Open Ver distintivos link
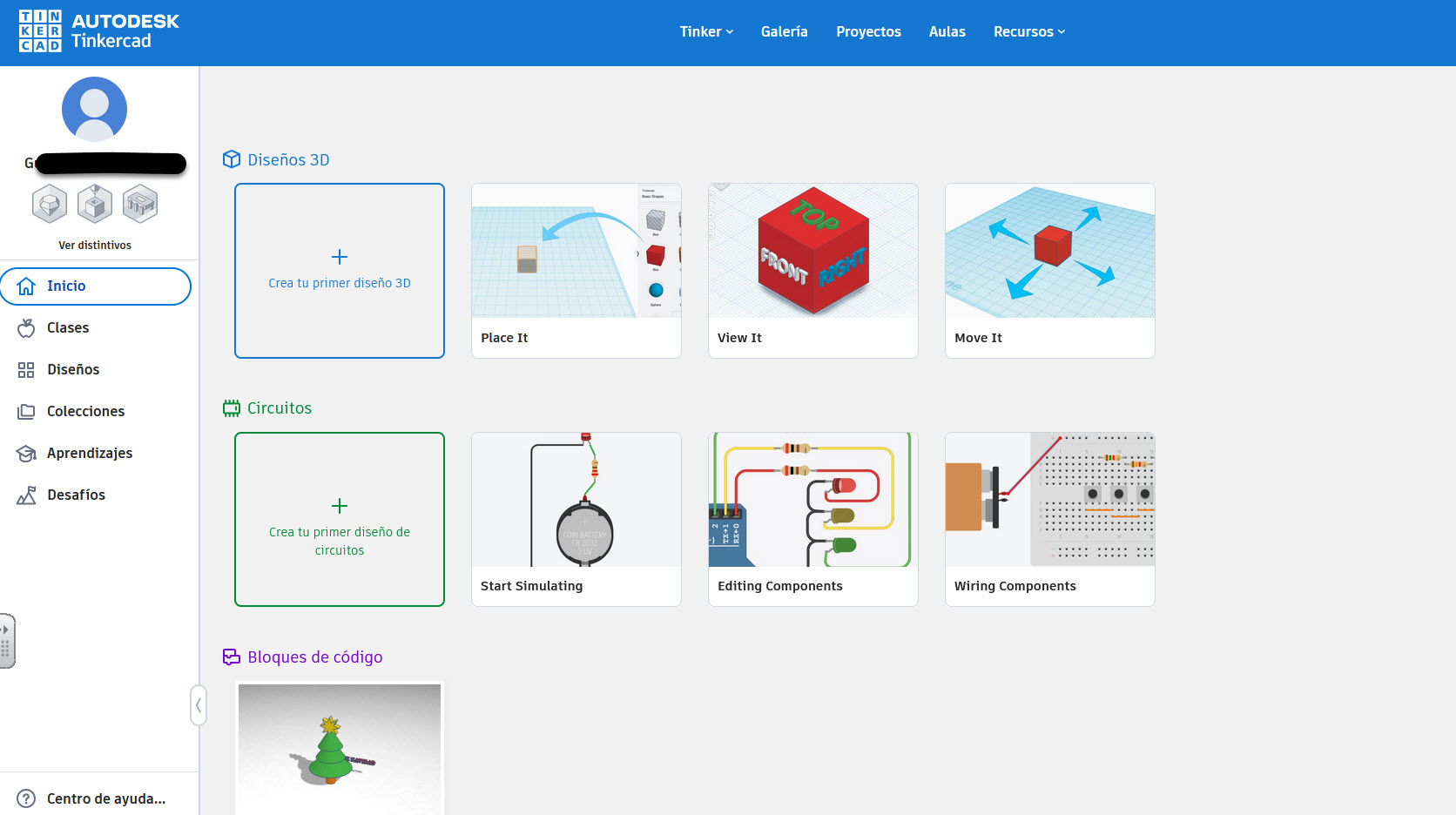Screen dimensions: 1456x815 [95, 246]
